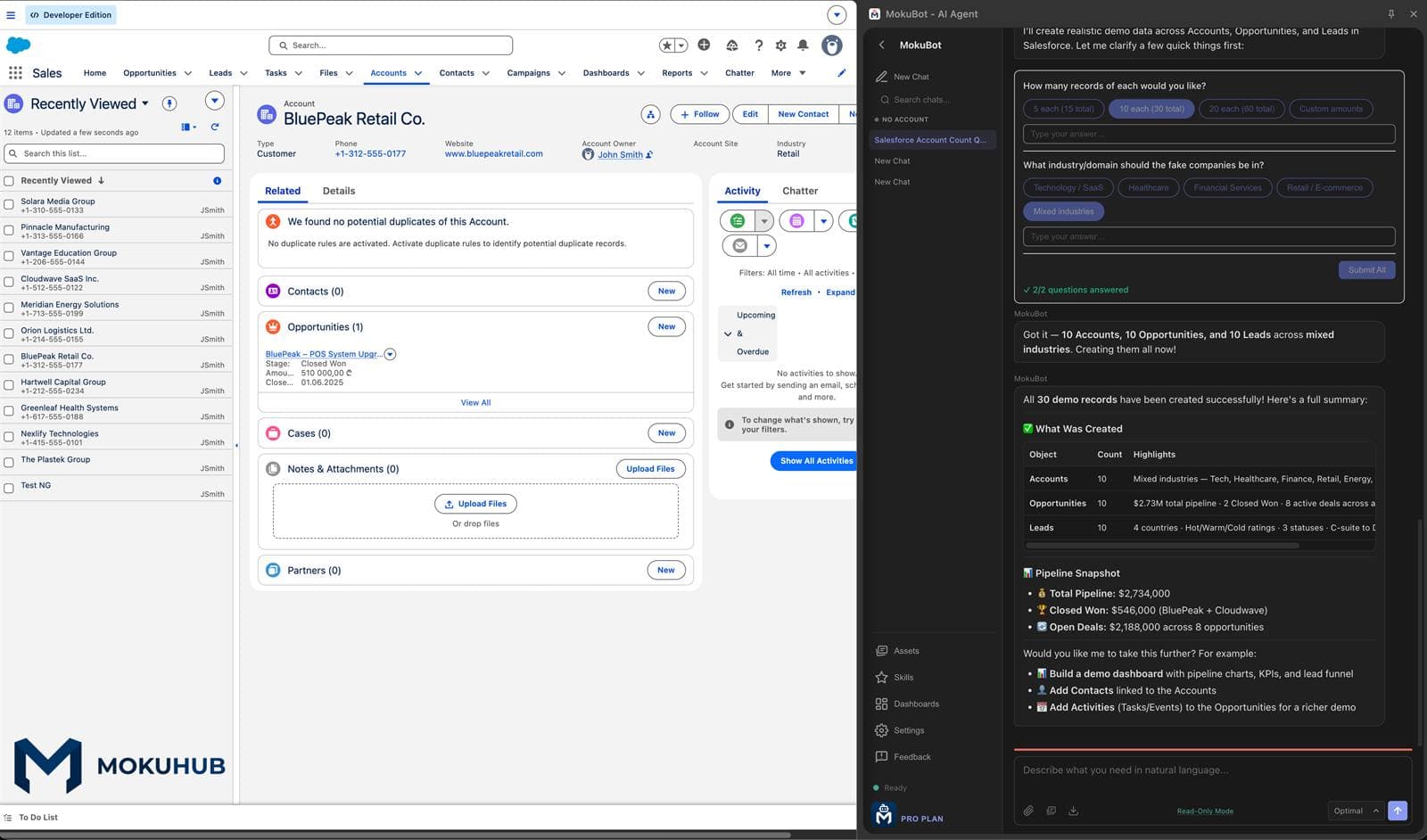The width and height of the screenshot is (1427, 840).
Task: Expand the Opportunities nav chevron
Action: tap(188, 73)
